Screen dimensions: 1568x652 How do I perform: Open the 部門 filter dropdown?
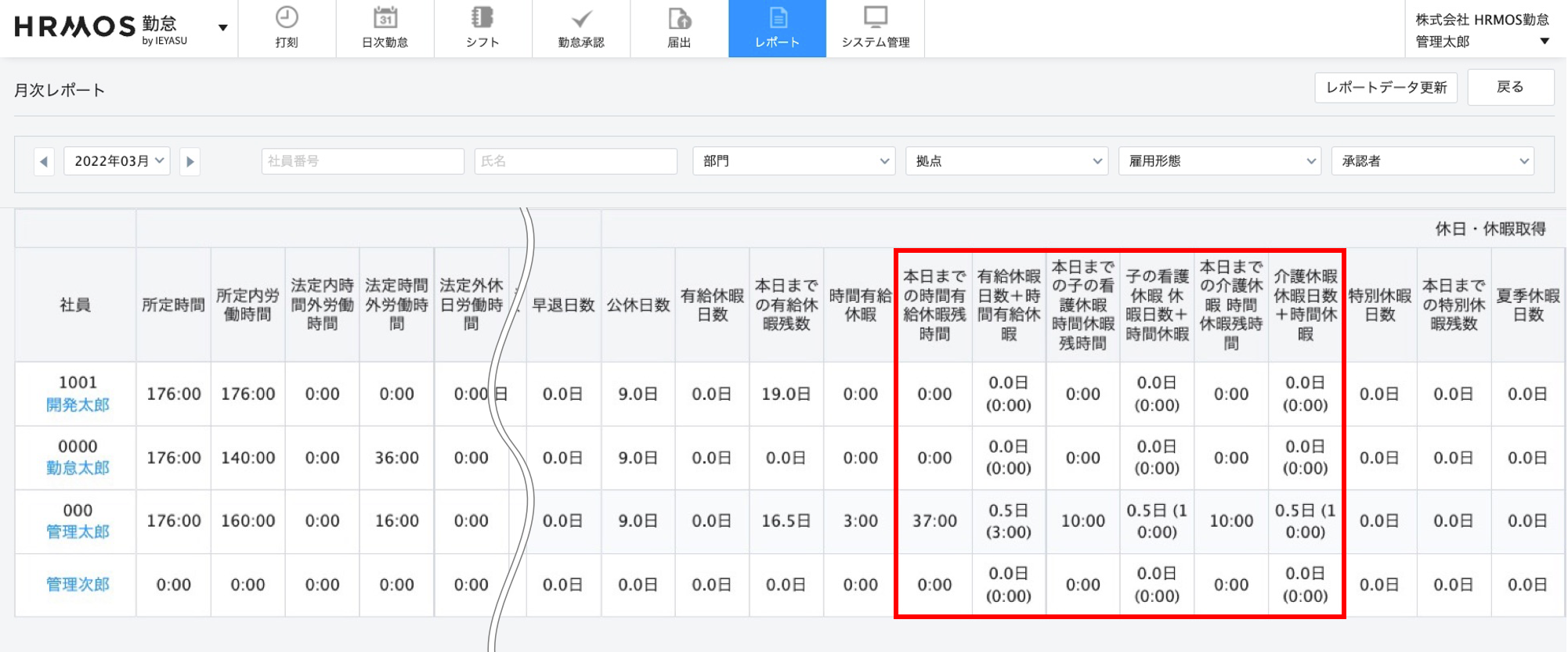click(x=794, y=161)
